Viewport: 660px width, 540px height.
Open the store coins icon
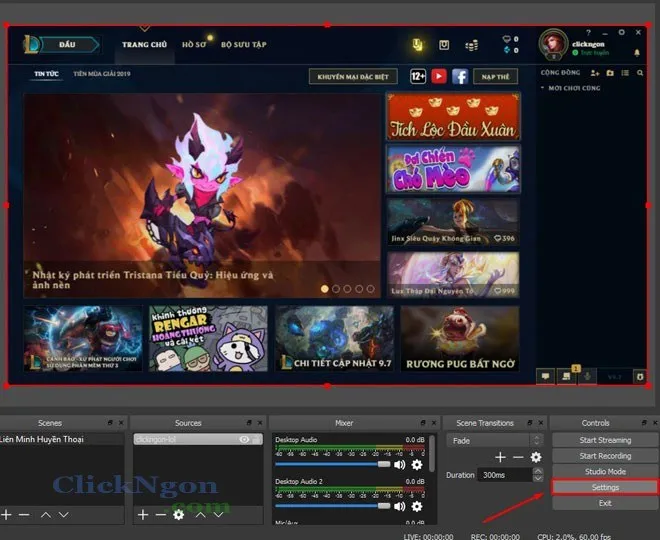coord(471,45)
